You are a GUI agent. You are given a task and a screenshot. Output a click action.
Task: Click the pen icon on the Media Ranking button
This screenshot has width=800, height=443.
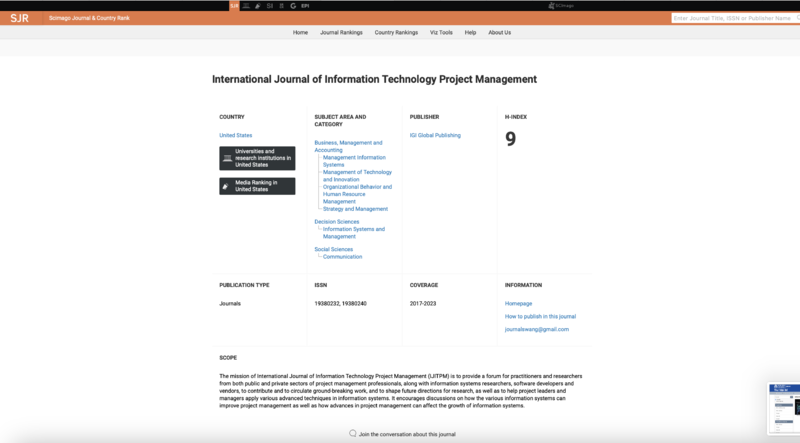click(227, 186)
